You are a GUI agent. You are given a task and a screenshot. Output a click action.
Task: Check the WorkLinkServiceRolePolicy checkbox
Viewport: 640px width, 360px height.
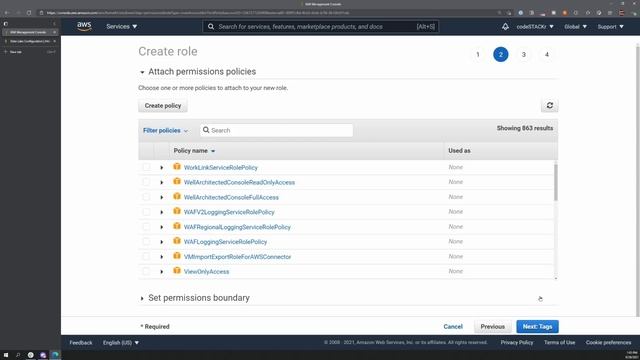(x=146, y=167)
